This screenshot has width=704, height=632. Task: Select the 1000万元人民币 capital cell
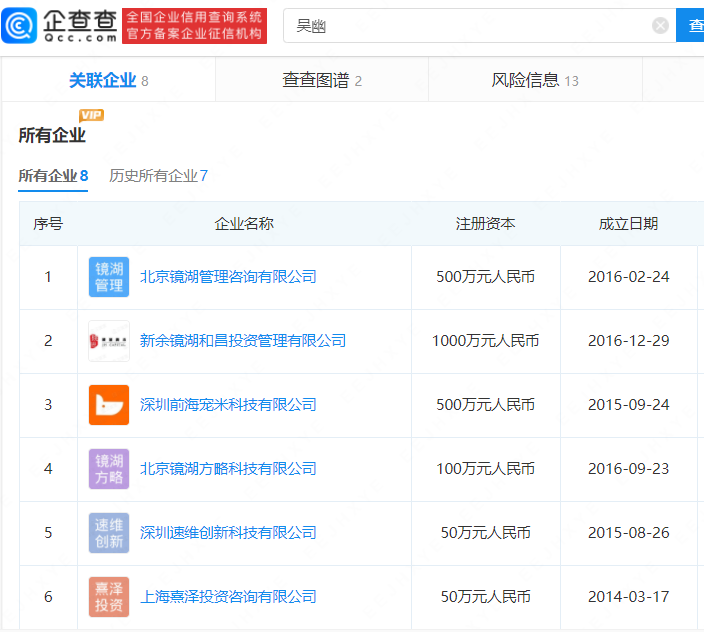pyautogui.click(x=485, y=341)
